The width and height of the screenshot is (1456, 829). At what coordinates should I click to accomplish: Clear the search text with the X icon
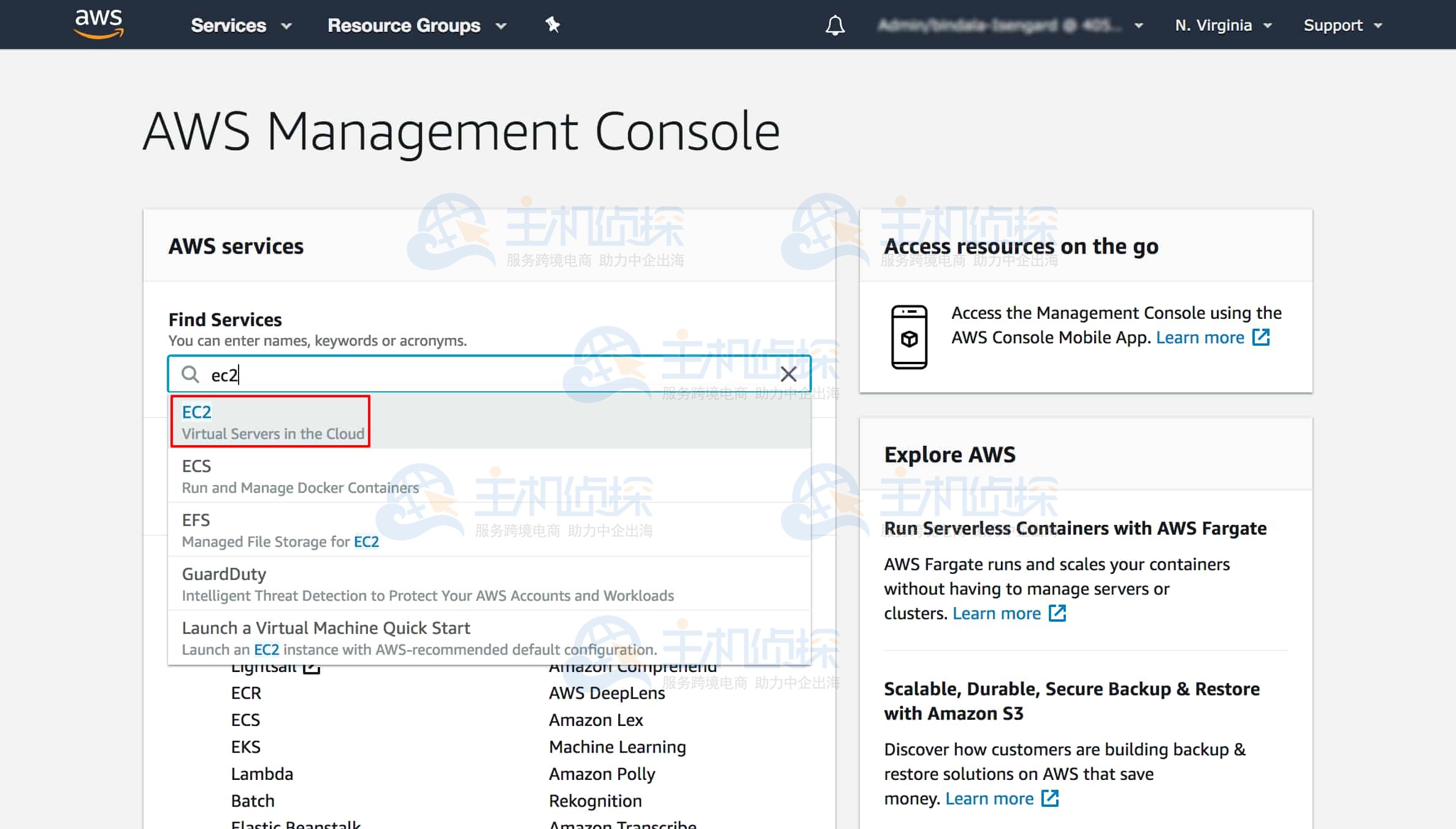[x=788, y=374]
